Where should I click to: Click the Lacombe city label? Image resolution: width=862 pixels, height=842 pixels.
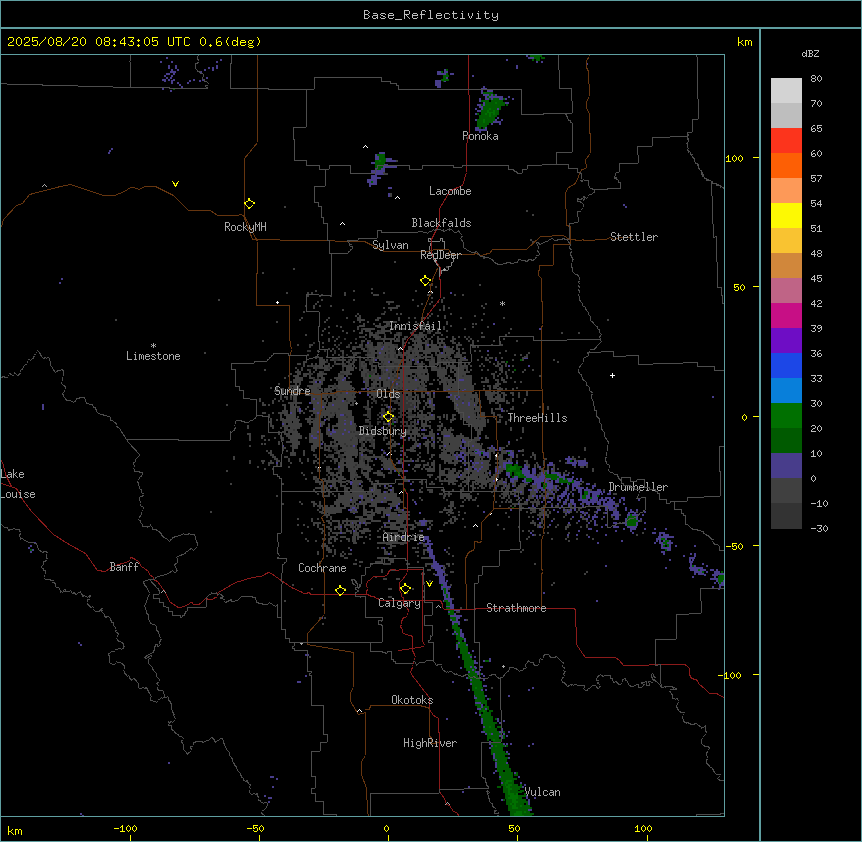450,191
